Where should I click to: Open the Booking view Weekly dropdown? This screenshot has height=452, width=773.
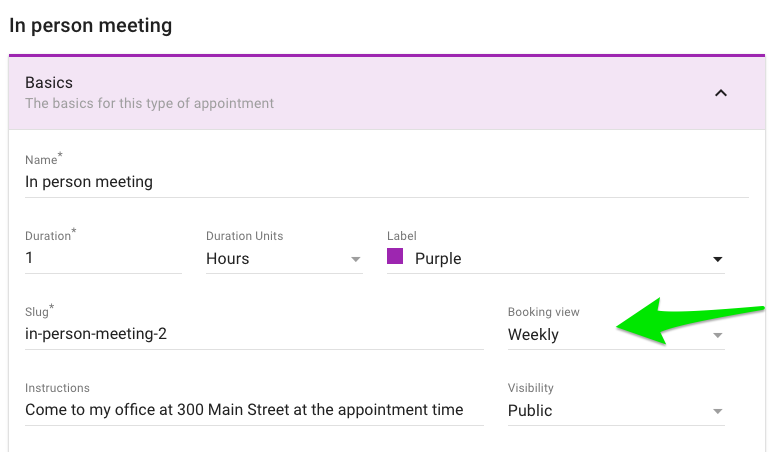pos(616,335)
